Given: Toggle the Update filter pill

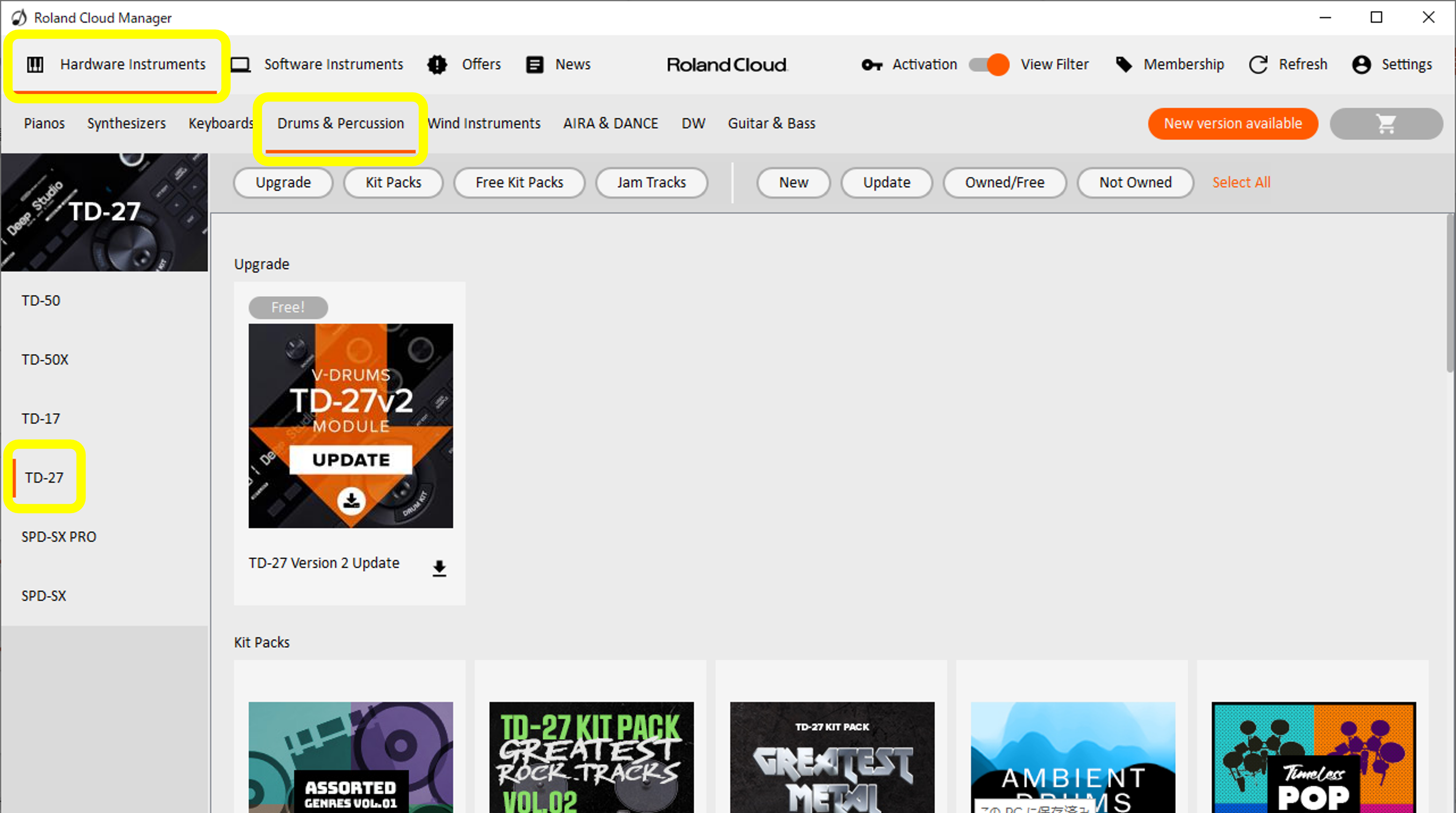Looking at the screenshot, I should [x=887, y=183].
